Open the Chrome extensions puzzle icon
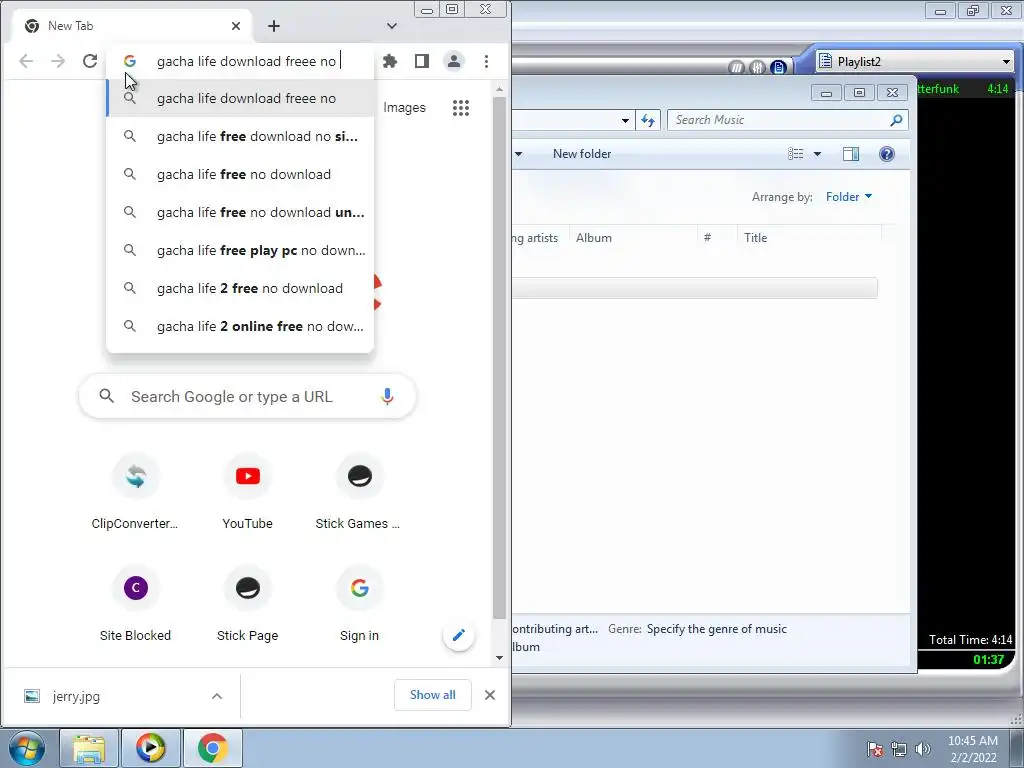Screen dimensions: 1024x768 pos(390,61)
